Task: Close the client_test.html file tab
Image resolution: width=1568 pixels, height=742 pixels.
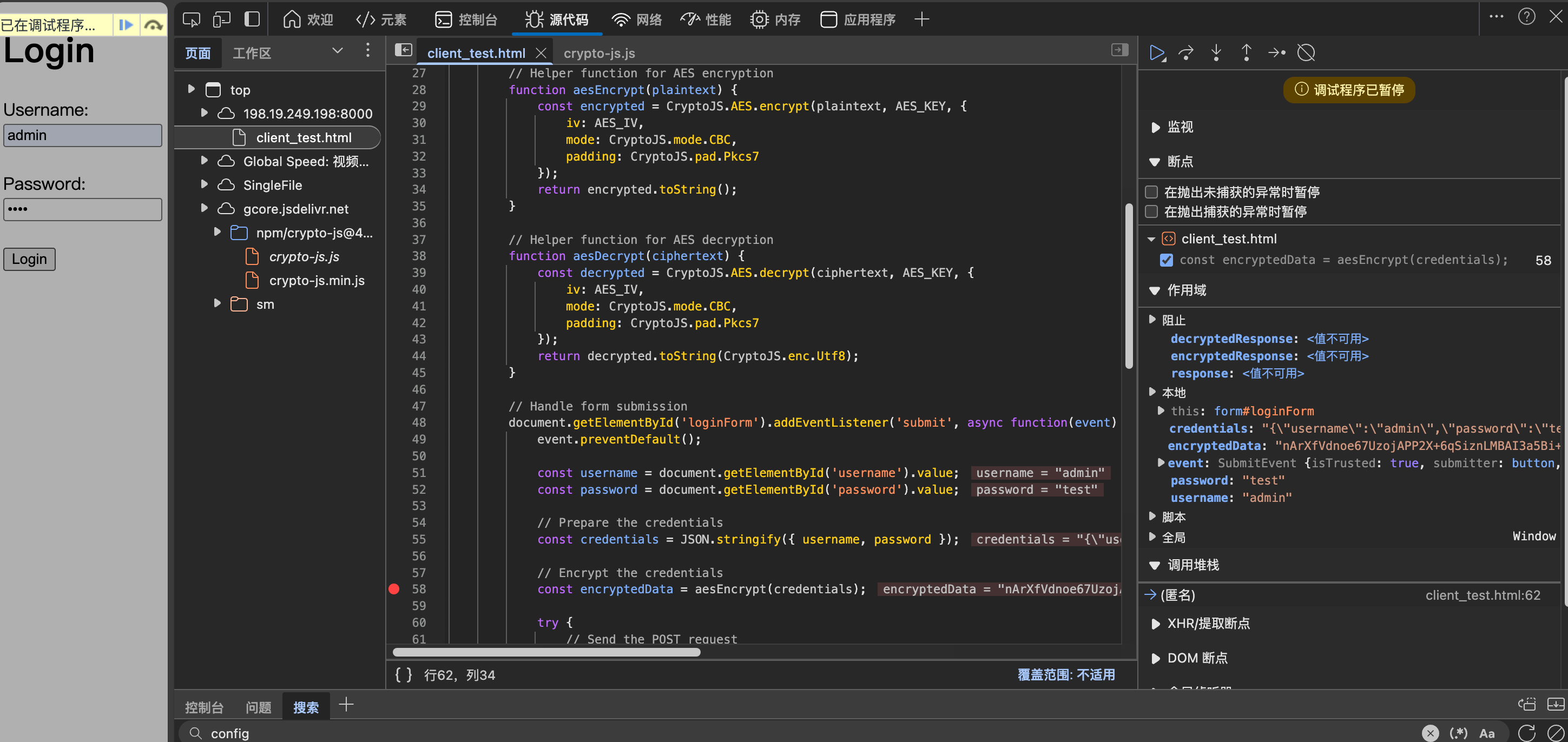Action: click(541, 53)
